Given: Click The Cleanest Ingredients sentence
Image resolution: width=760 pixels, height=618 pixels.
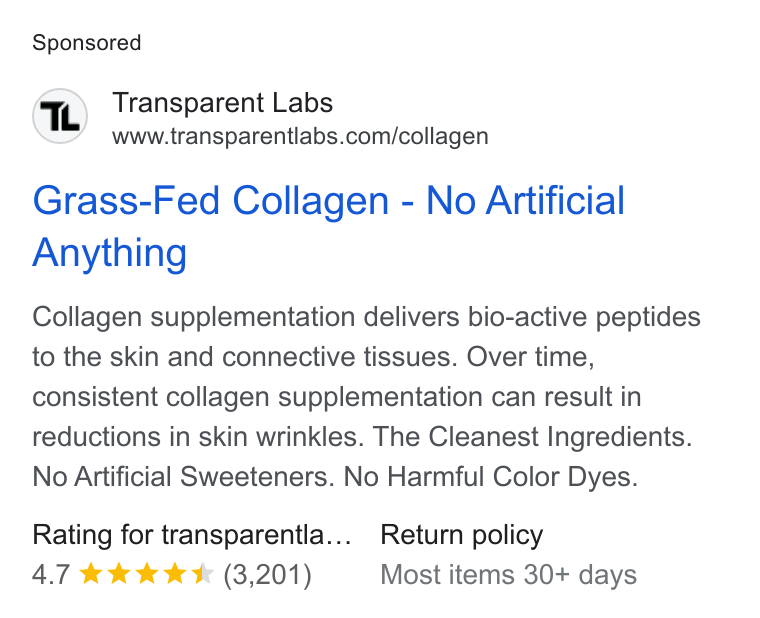Looking at the screenshot, I should 532,437.
